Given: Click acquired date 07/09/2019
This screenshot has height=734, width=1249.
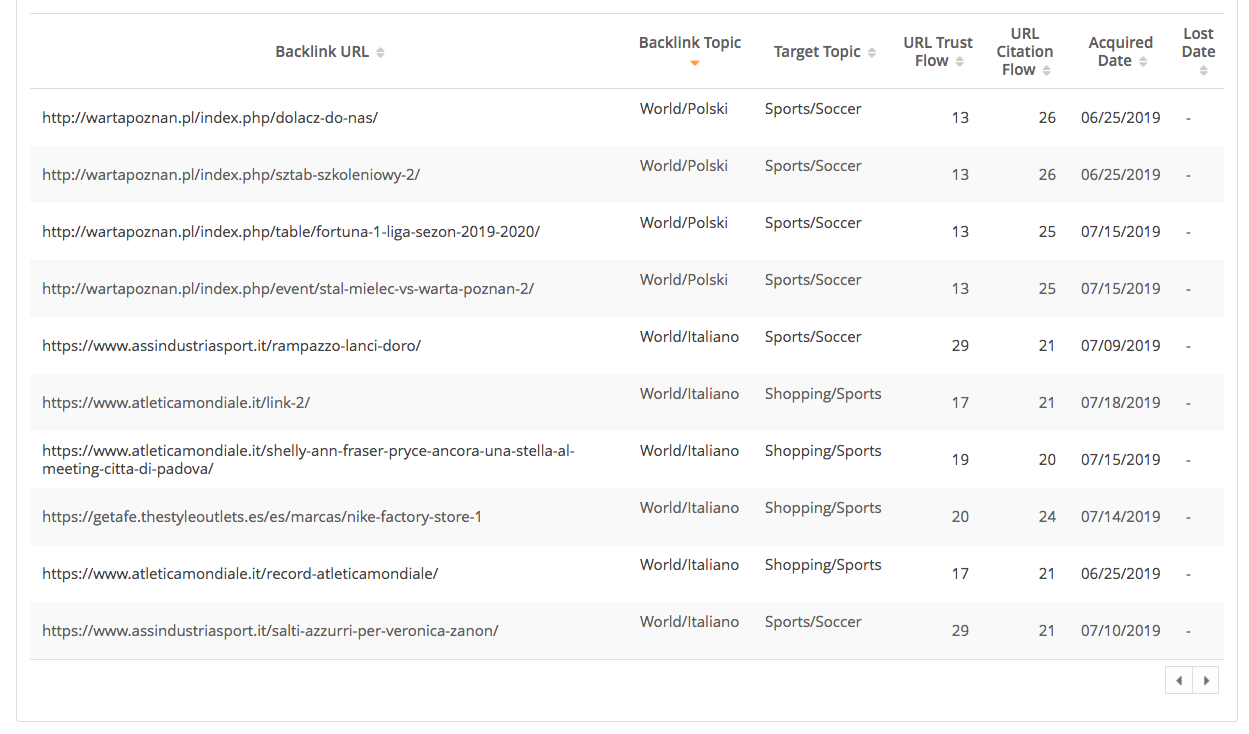Looking at the screenshot, I should (1121, 345).
